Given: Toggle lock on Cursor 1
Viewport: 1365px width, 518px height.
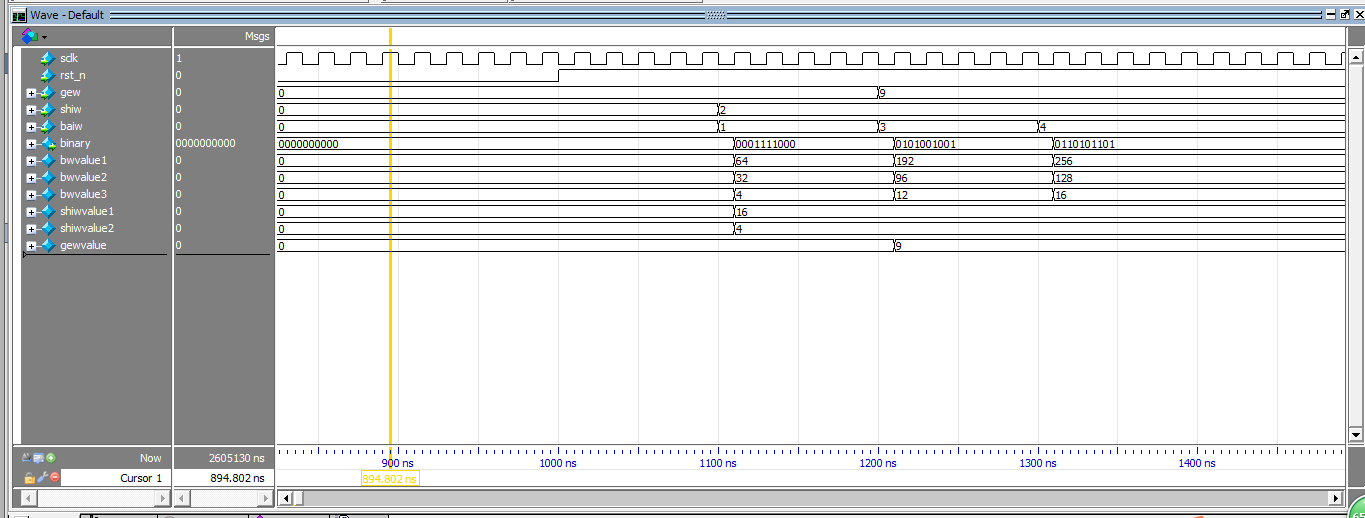Looking at the screenshot, I should (x=30, y=478).
